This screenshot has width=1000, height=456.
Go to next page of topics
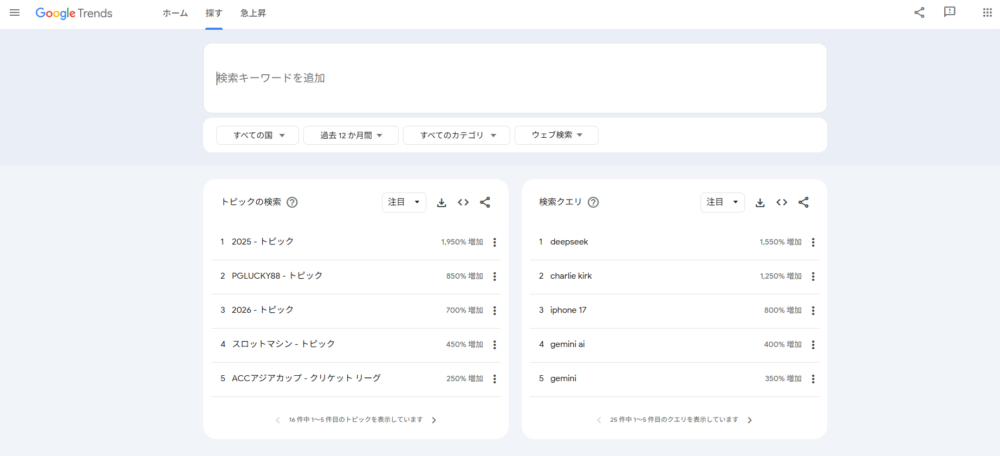(434, 420)
